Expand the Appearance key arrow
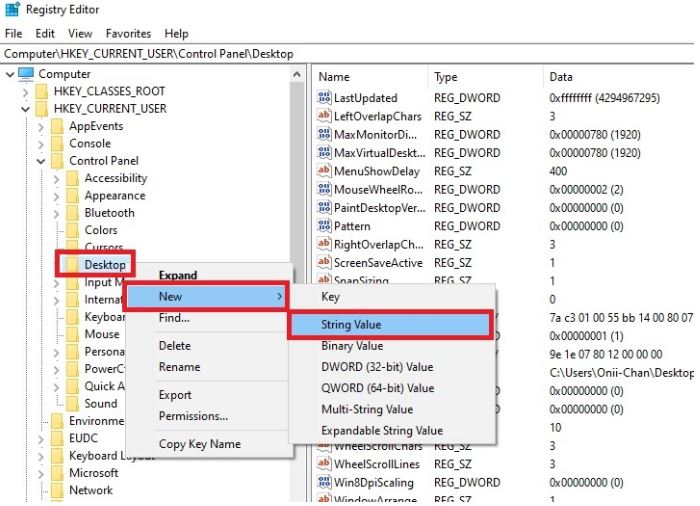 pyautogui.click(x=56, y=196)
